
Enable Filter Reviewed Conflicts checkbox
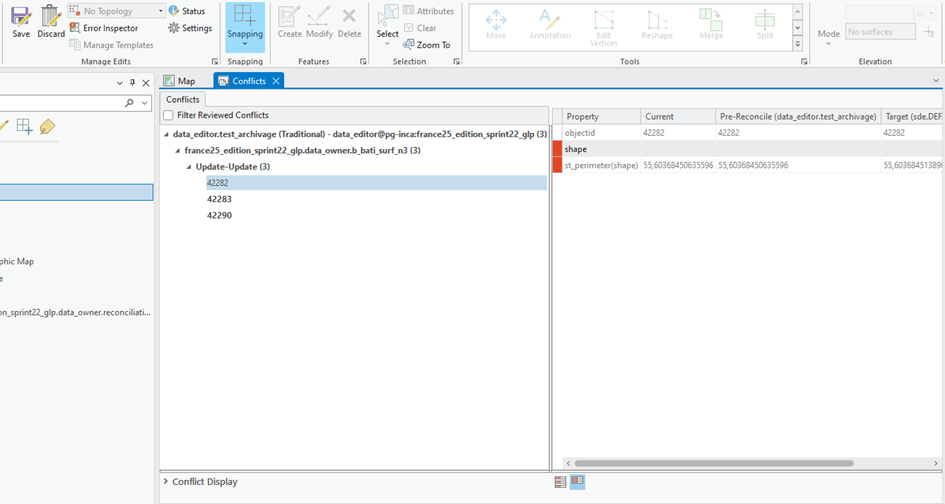click(169, 115)
